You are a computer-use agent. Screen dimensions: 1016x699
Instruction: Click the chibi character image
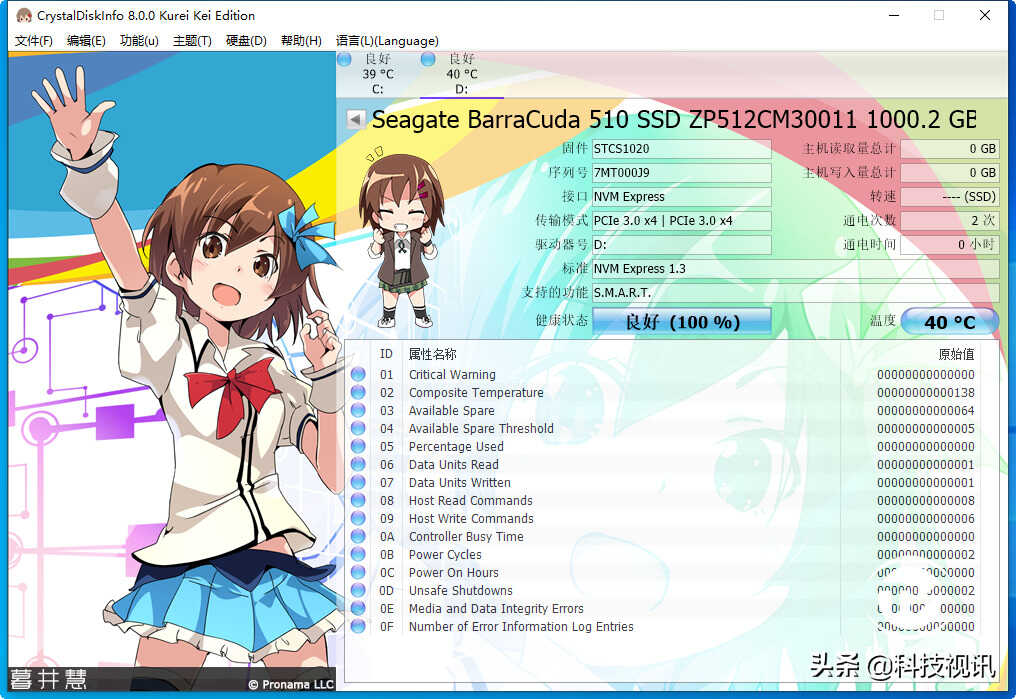(x=401, y=237)
